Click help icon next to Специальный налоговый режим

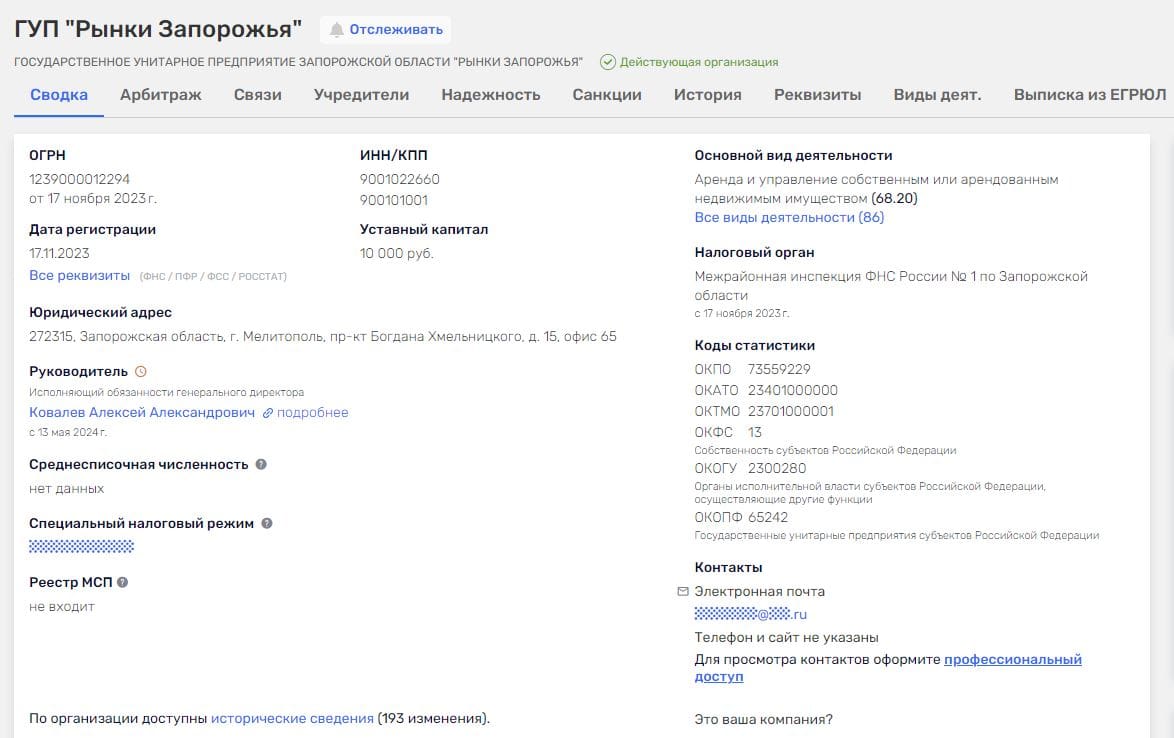coord(267,523)
